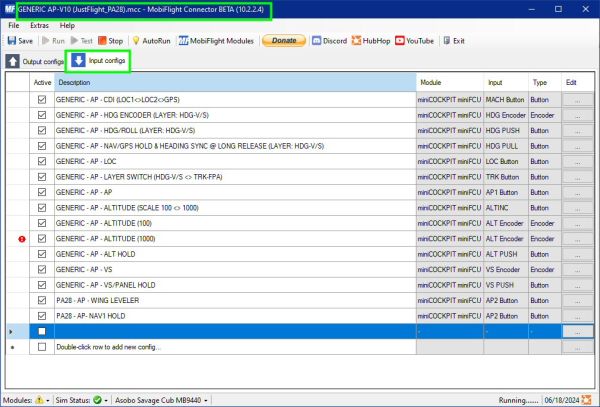Image resolution: width=600 pixels, height=407 pixels.
Task: Click 'TRK Button' input cell
Action: 506,177
